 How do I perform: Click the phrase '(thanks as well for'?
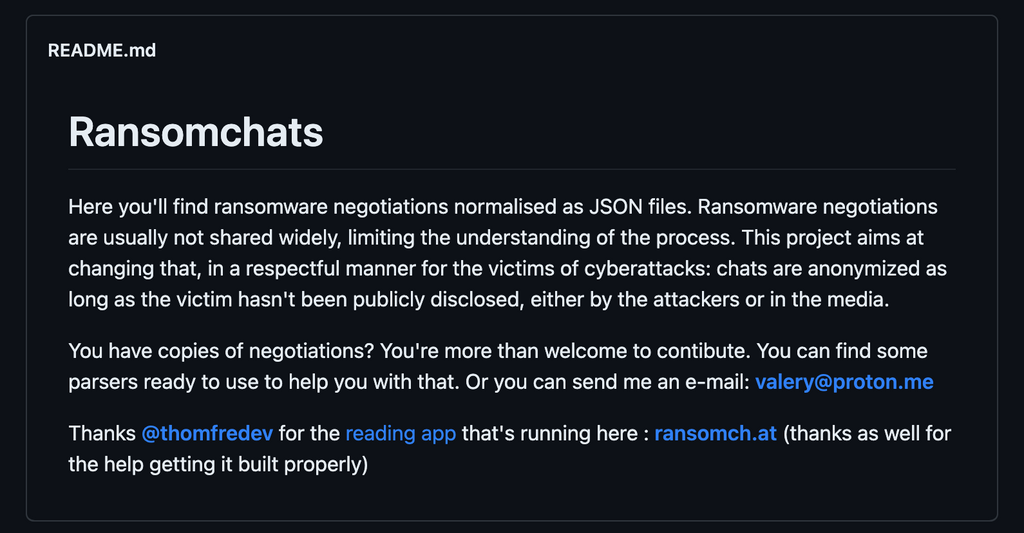pos(867,433)
